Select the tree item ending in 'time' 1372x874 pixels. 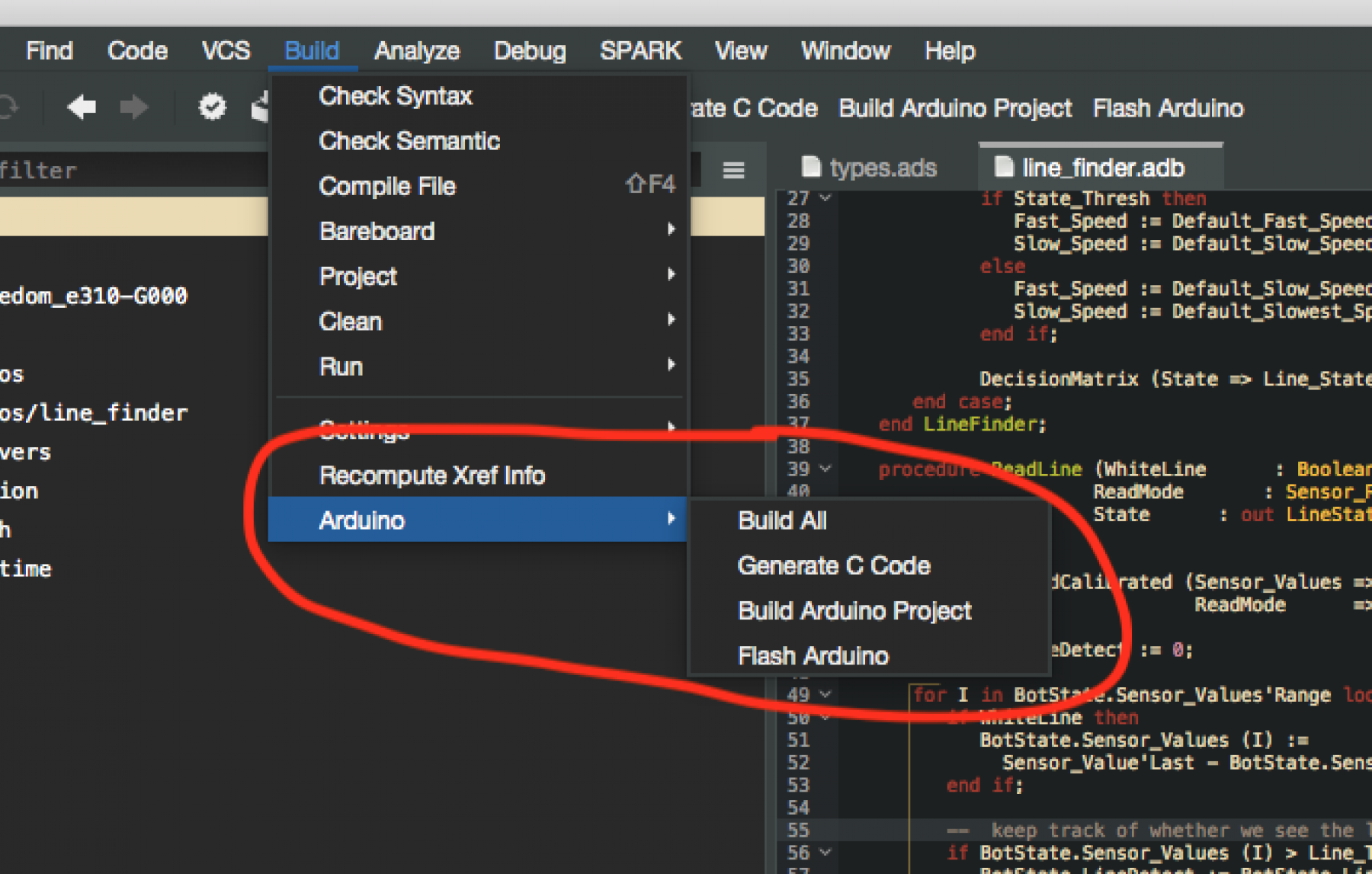coord(26,568)
